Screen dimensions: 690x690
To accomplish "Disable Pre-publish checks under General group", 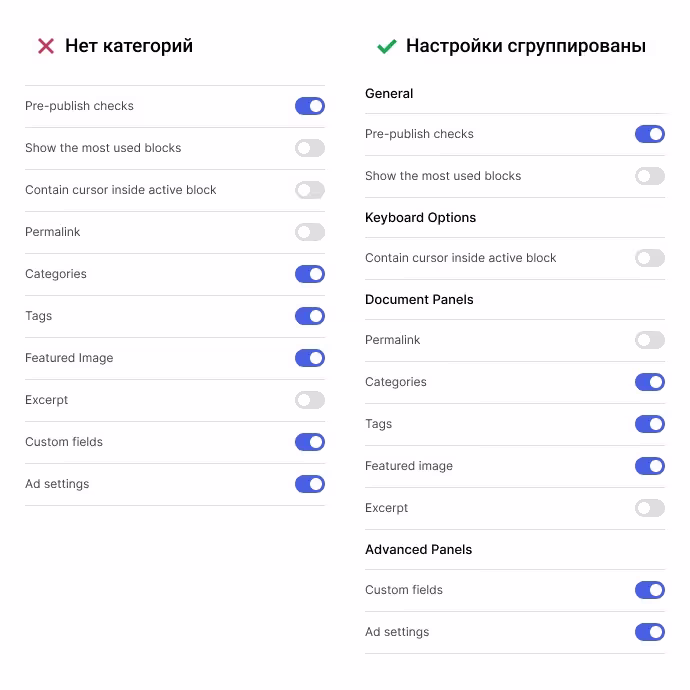I will [650, 134].
